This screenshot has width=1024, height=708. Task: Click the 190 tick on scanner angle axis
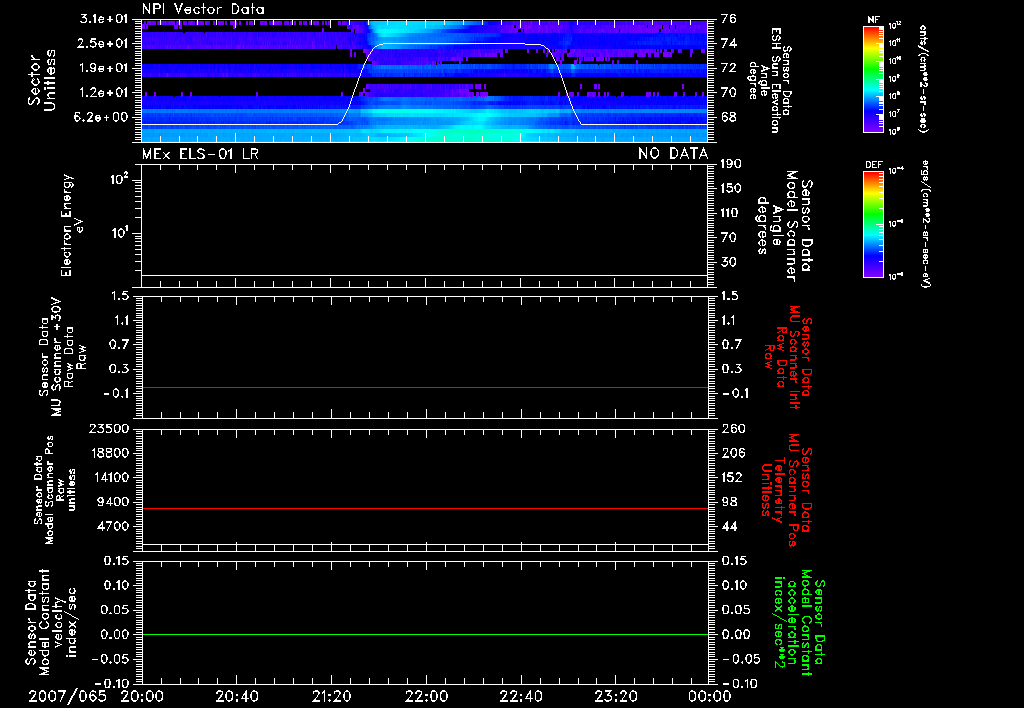coord(729,165)
